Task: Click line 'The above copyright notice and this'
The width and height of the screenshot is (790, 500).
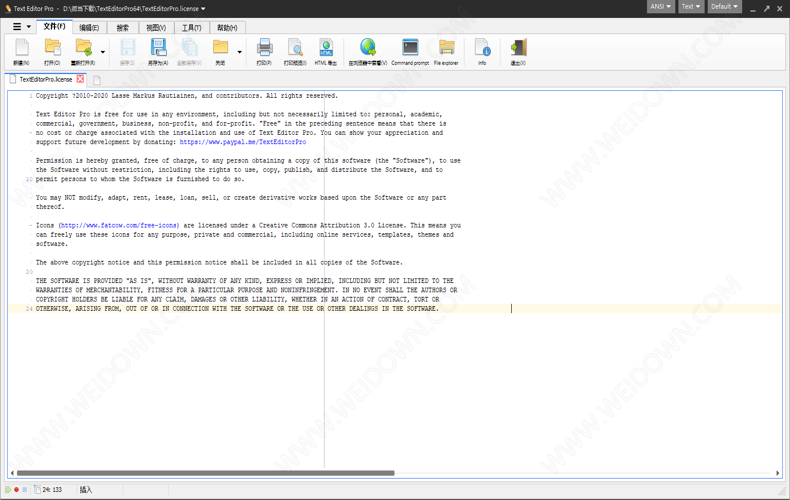Action: click(x=219, y=263)
